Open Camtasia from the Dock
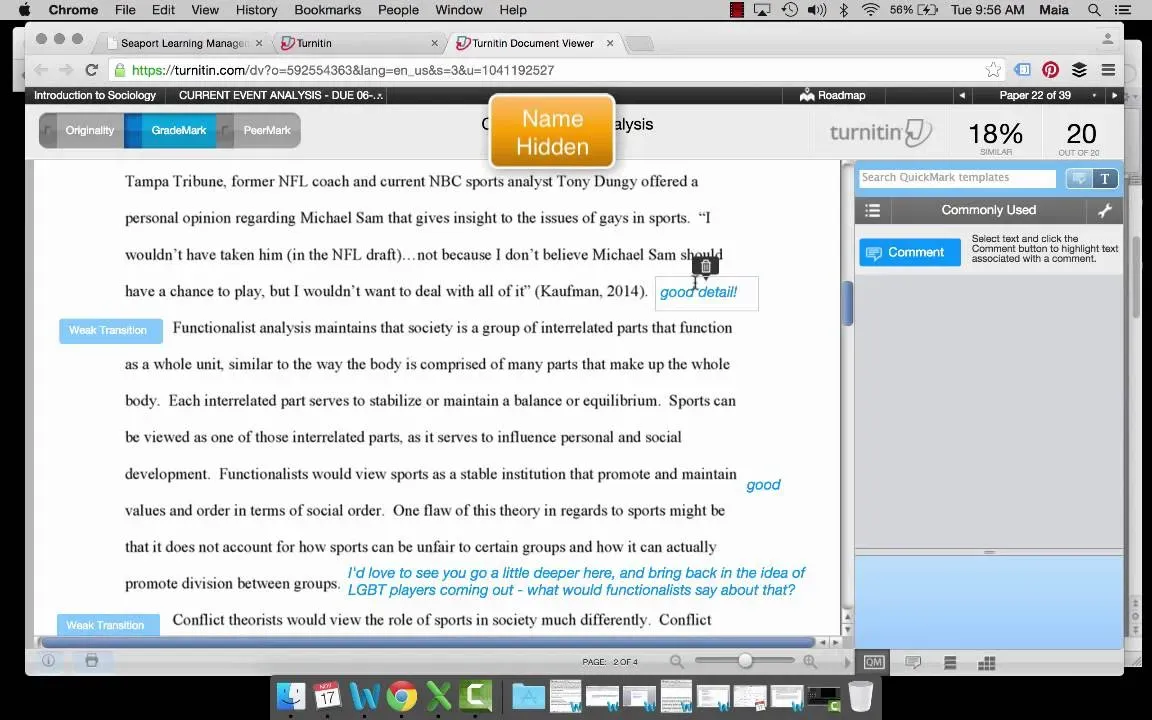This screenshot has height=720, width=1152. click(475, 696)
